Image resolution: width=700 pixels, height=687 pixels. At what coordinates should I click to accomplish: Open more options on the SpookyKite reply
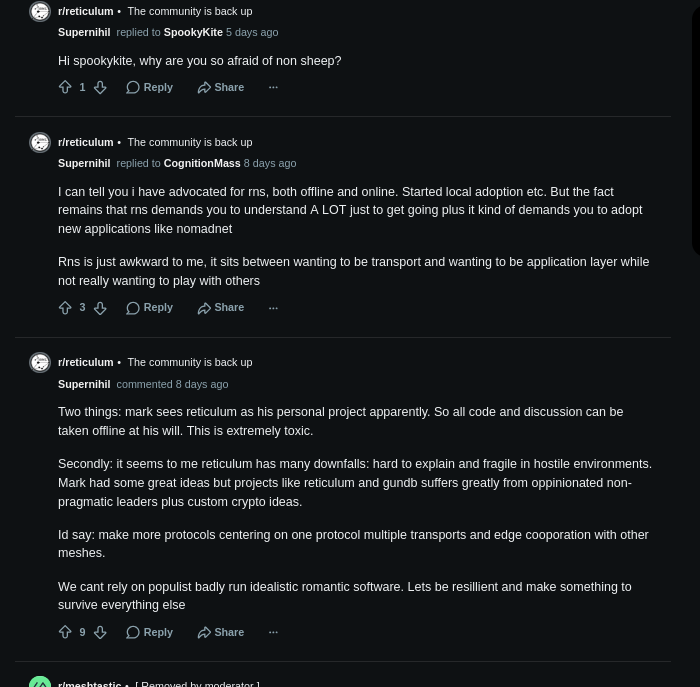point(273,87)
